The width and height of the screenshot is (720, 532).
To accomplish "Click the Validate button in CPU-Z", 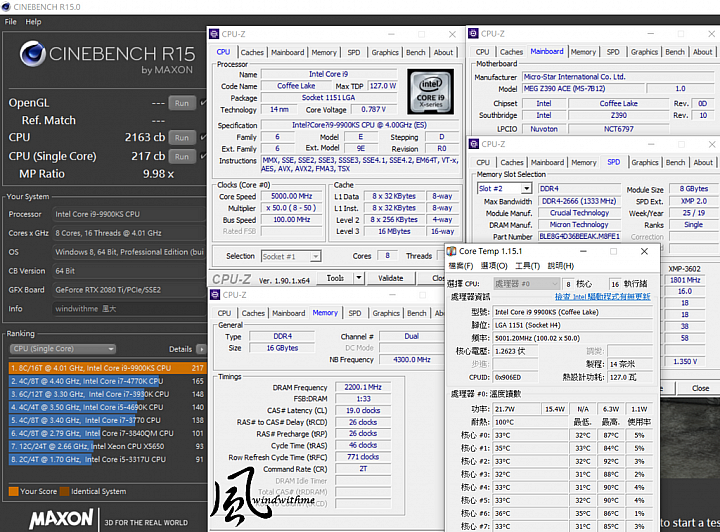I will click(391, 278).
